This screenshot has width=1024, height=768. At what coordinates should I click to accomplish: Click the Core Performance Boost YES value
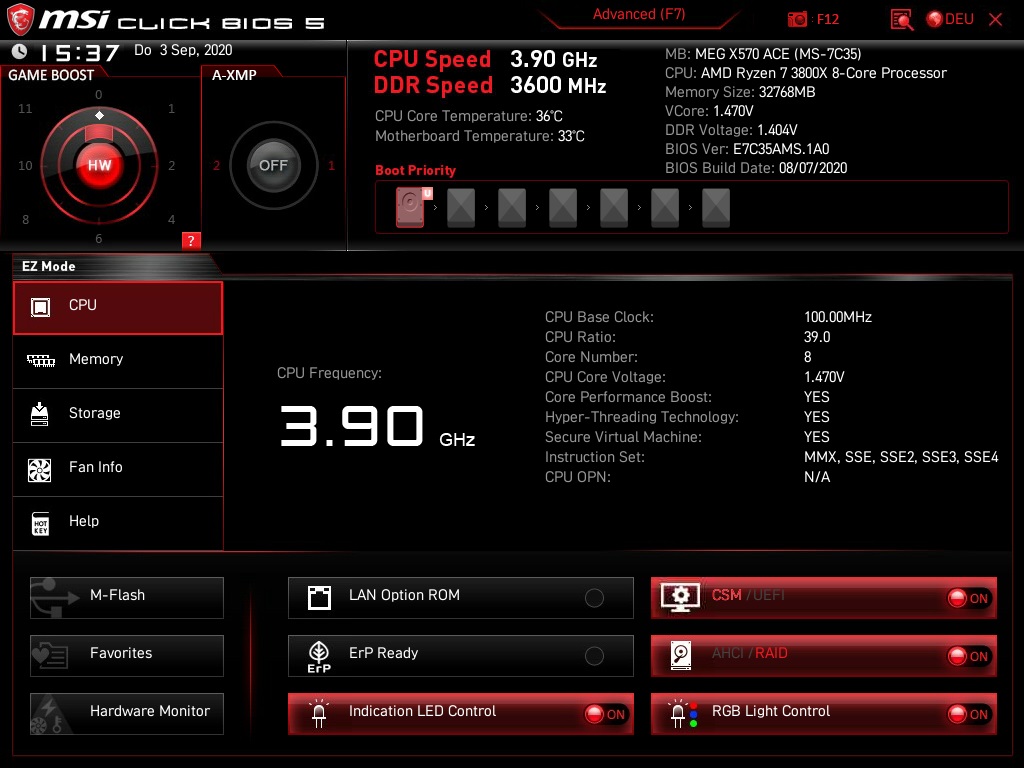point(816,397)
